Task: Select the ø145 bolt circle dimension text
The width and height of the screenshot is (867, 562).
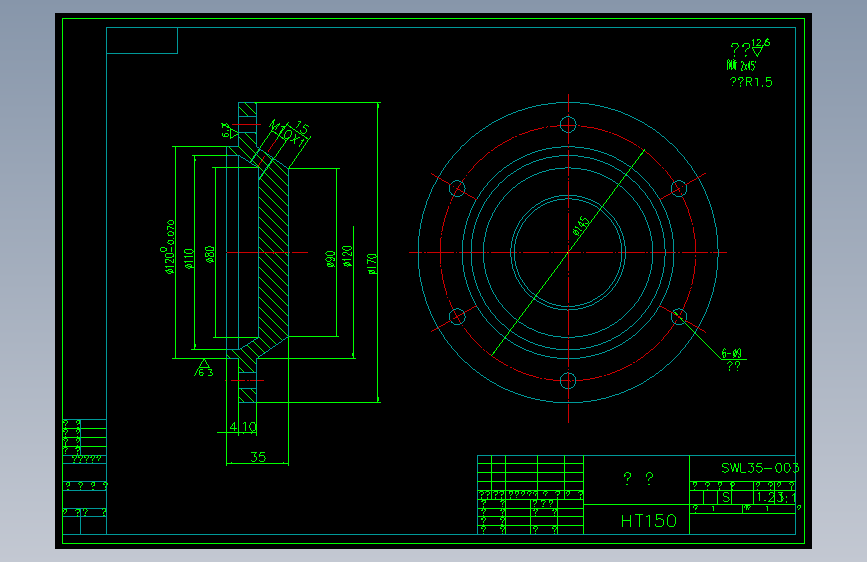Action: click(581, 226)
